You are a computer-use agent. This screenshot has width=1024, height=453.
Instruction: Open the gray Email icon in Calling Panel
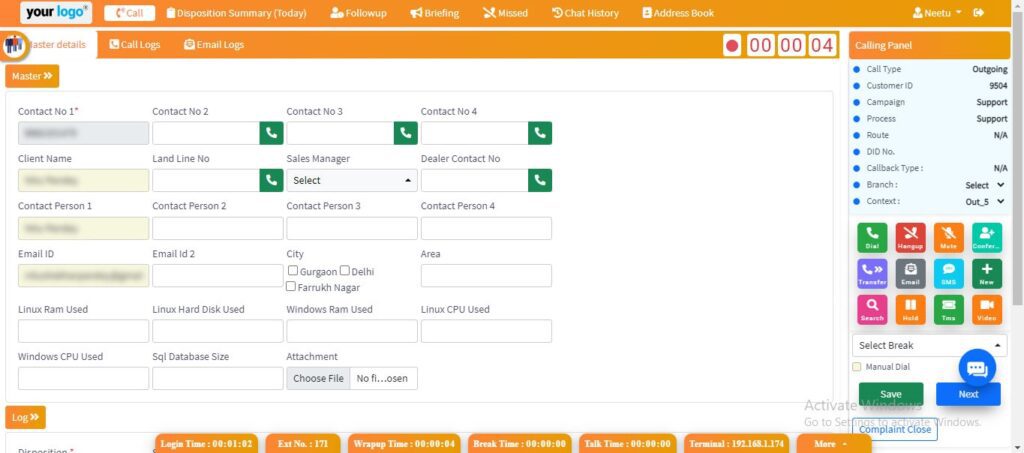(x=910, y=273)
